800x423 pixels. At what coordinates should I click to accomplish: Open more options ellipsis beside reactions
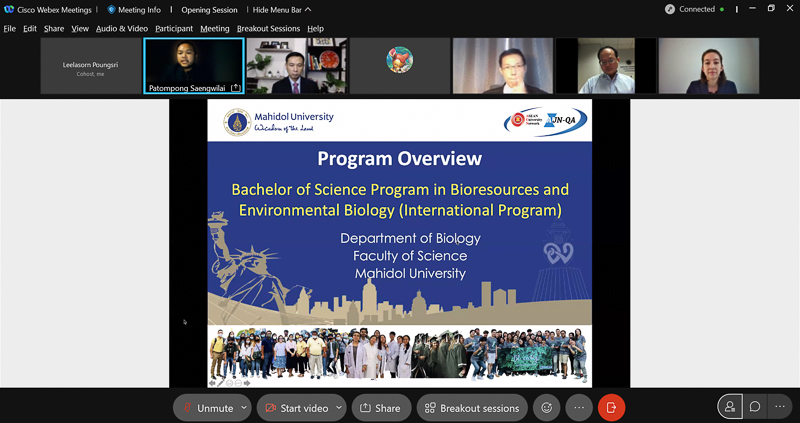579,408
